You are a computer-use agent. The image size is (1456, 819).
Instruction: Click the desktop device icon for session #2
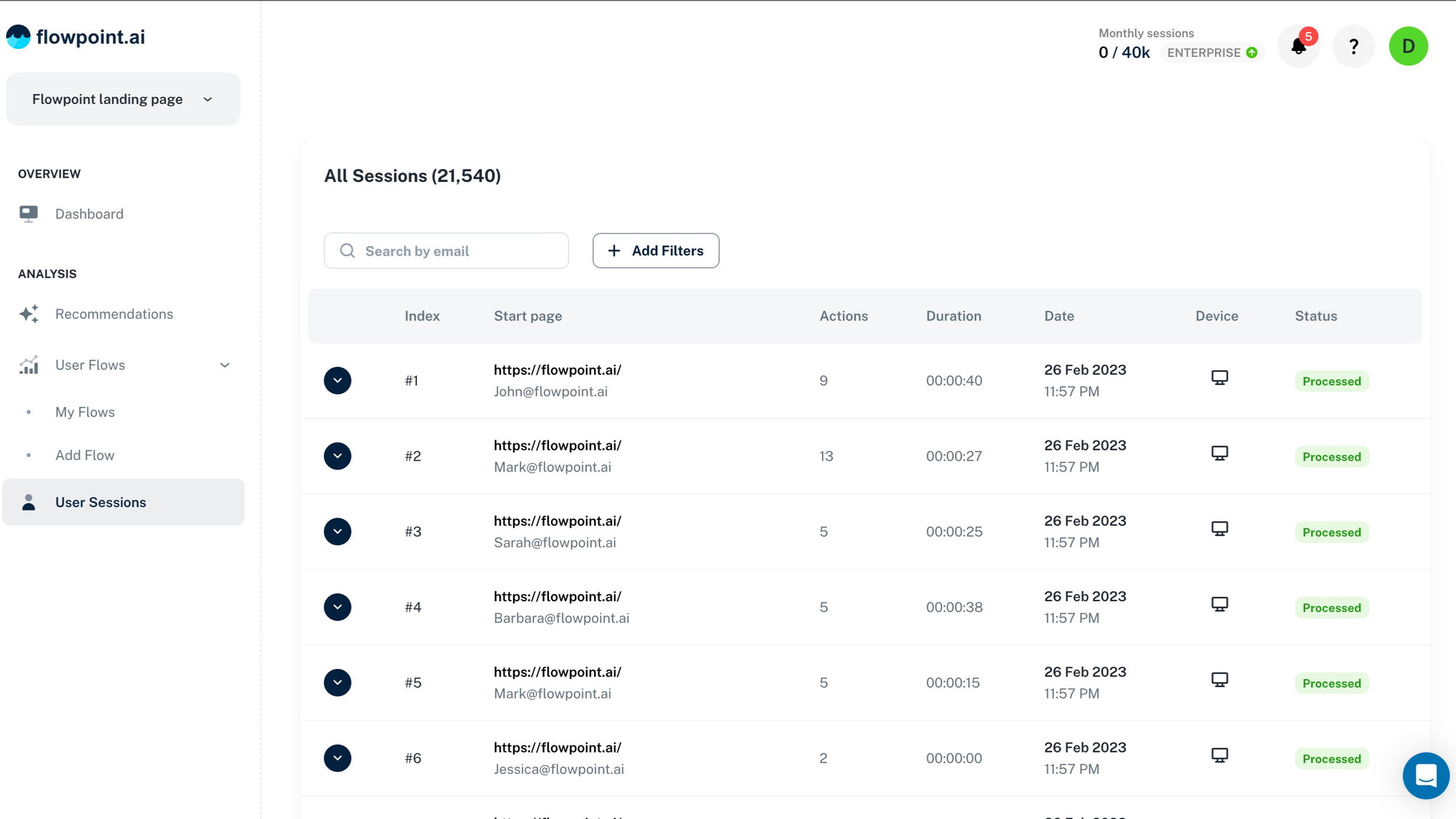(x=1219, y=454)
